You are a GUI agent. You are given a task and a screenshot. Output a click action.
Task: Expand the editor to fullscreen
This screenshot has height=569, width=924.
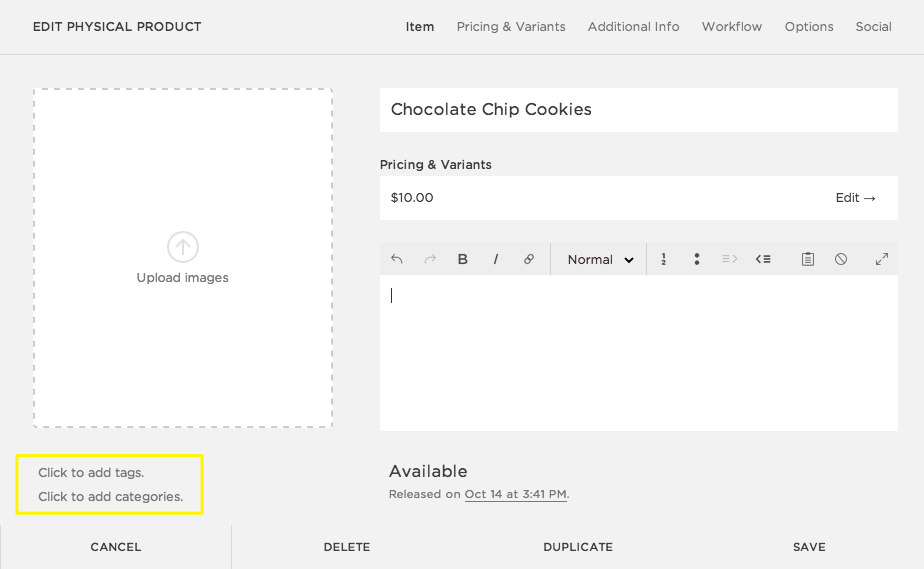[882, 259]
